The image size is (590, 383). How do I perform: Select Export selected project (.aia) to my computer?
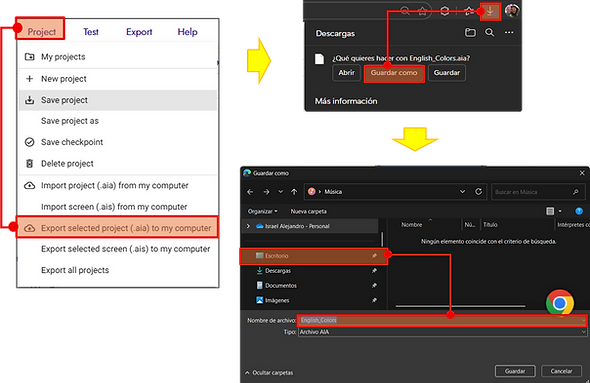(x=118, y=228)
